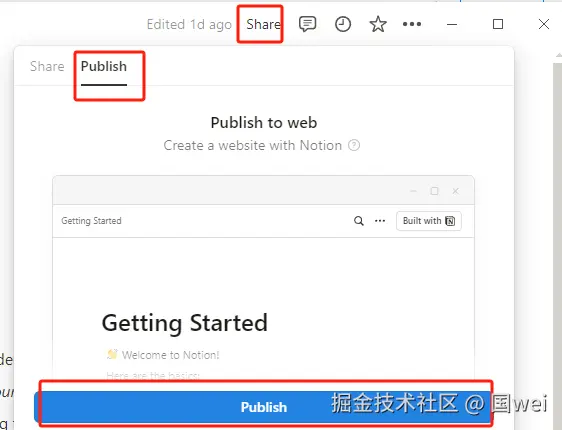This screenshot has height=430, width=562.
Task: Click Create a website with Notion text
Action: (253, 145)
